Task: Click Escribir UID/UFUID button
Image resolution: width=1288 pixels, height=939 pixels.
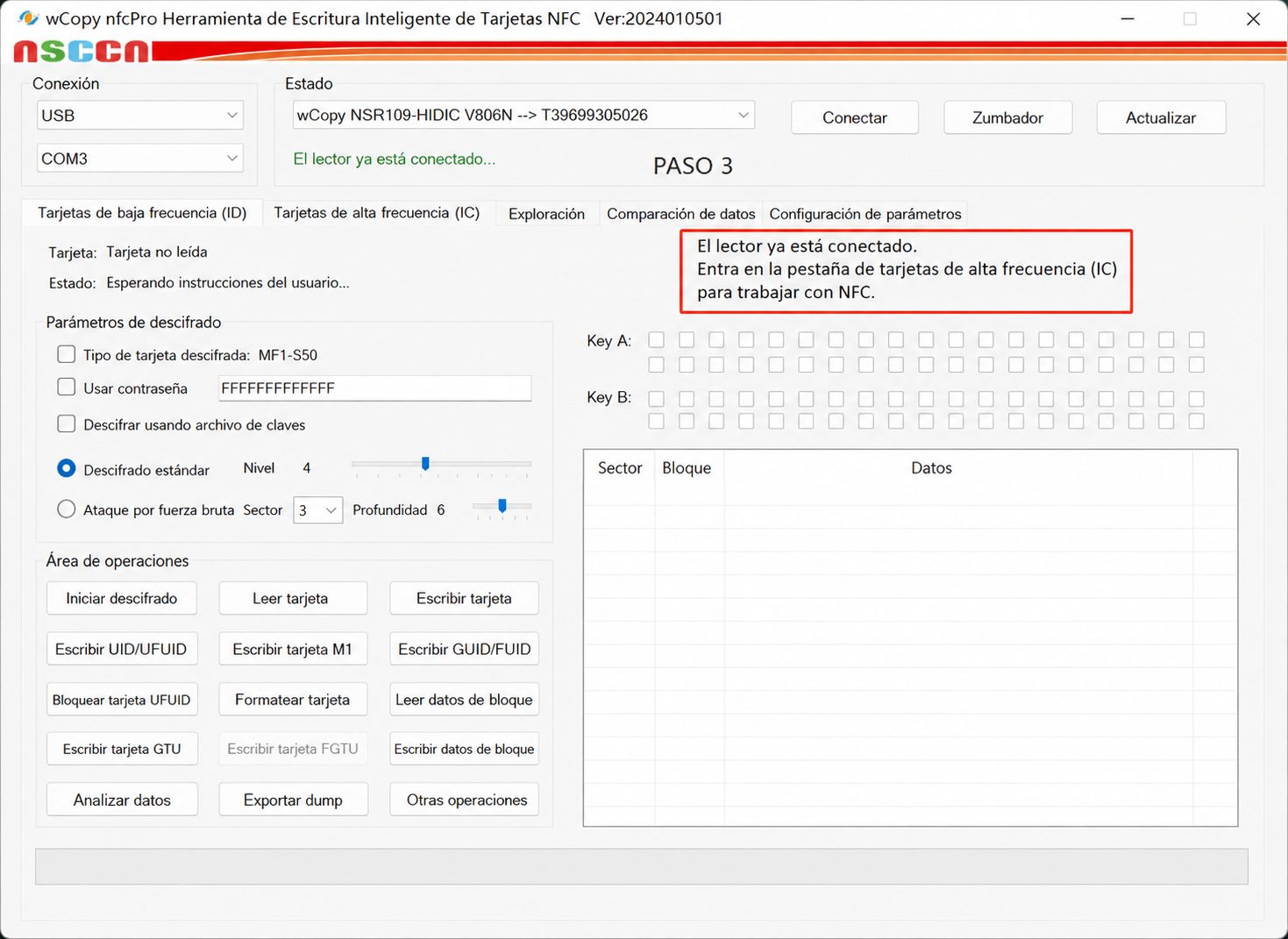Action: coord(122,650)
